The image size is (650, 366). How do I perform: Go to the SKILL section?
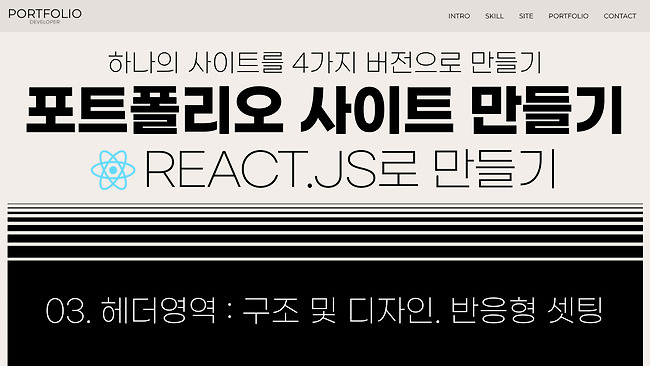tap(494, 16)
